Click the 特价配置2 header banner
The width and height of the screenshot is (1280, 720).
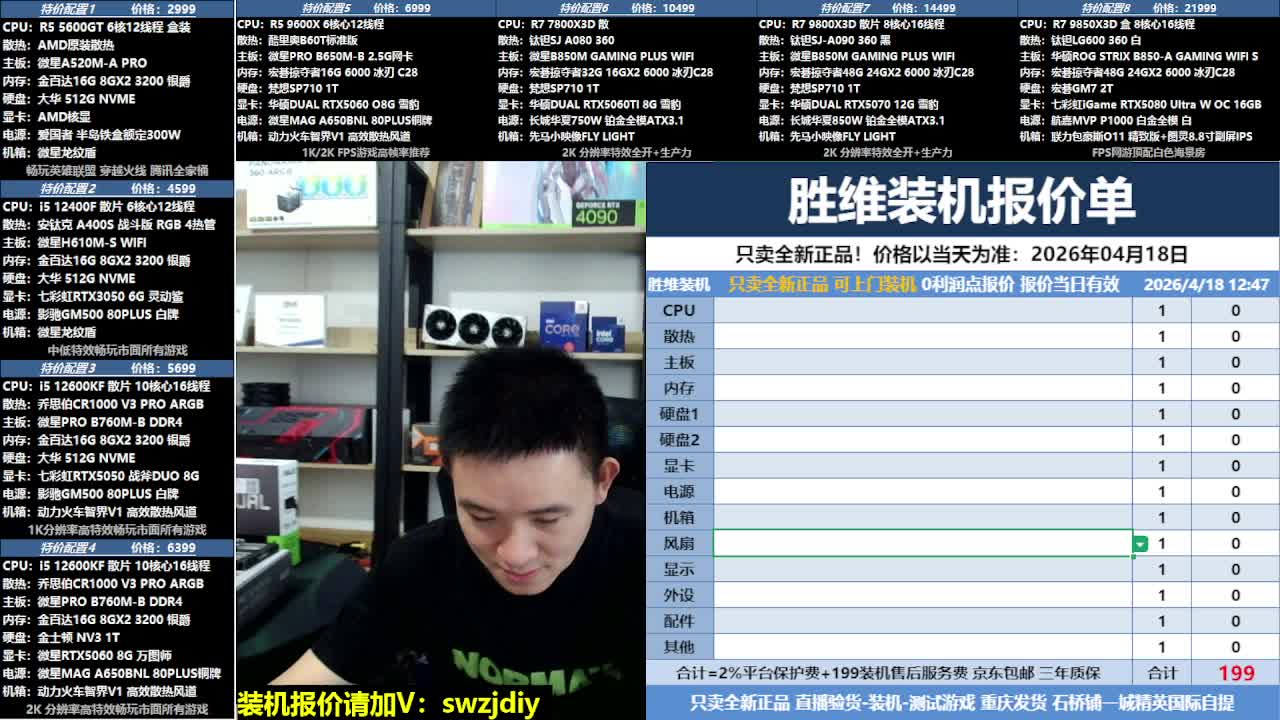[117, 188]
